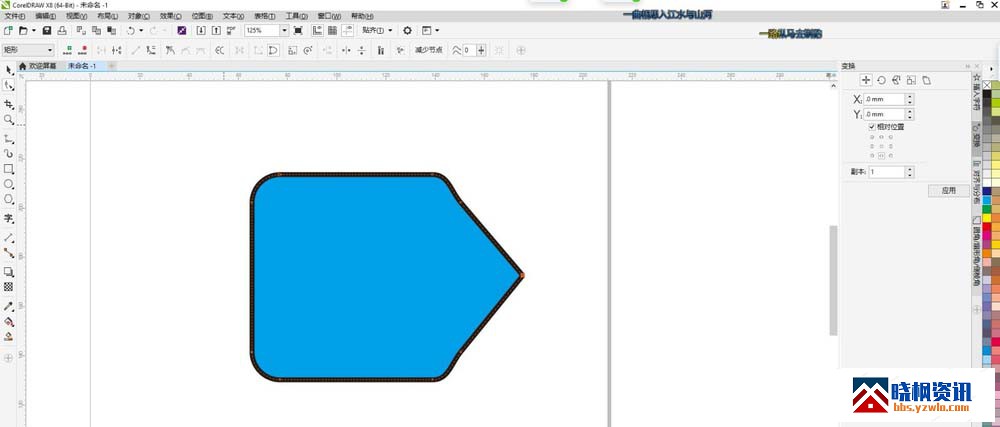Open the 矩形 selection mode dropdown
This screenshot has width=1000, height=427.
click(50, 50)
